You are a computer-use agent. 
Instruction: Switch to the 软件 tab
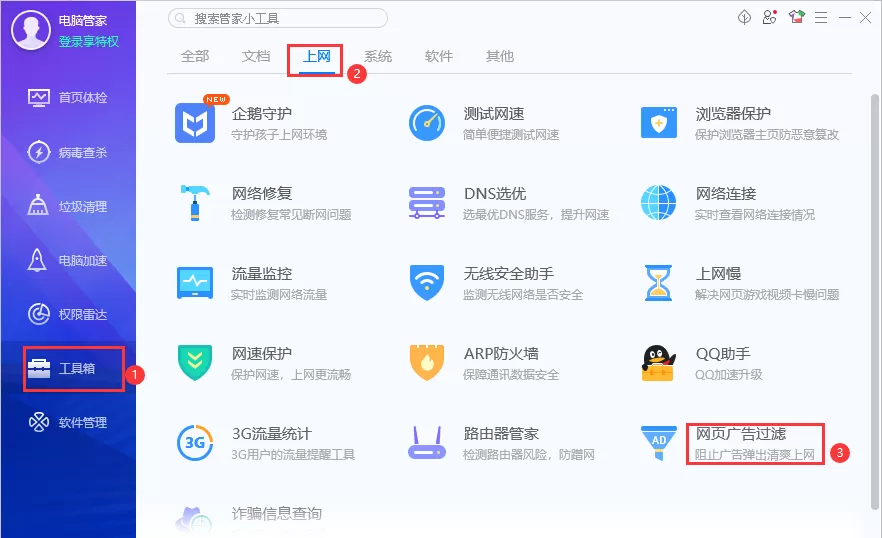439,56
